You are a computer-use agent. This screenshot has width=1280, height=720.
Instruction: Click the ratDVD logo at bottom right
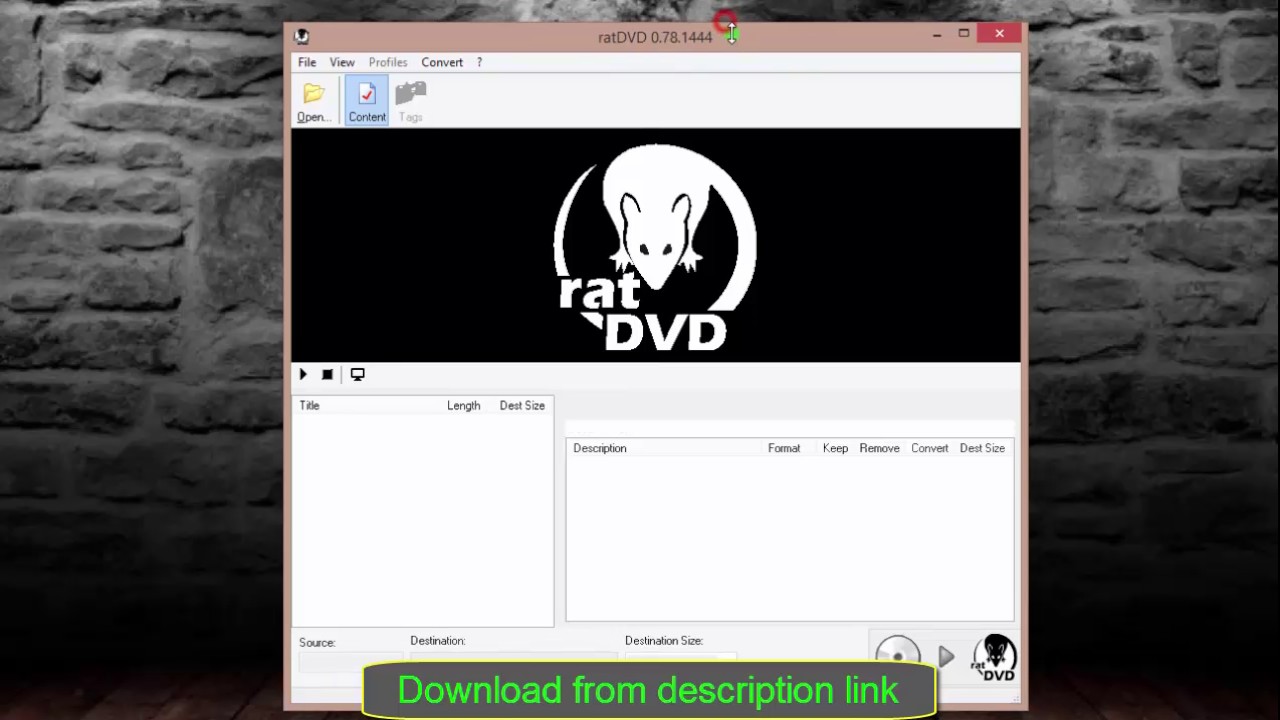pos(995,657)
